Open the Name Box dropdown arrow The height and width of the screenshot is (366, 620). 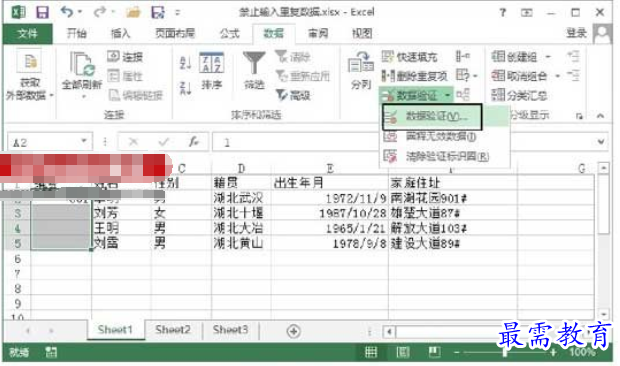[84, 141]
